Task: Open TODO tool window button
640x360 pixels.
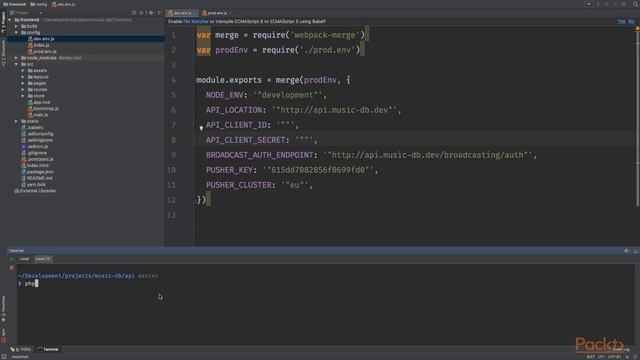Action: (21, 349)
